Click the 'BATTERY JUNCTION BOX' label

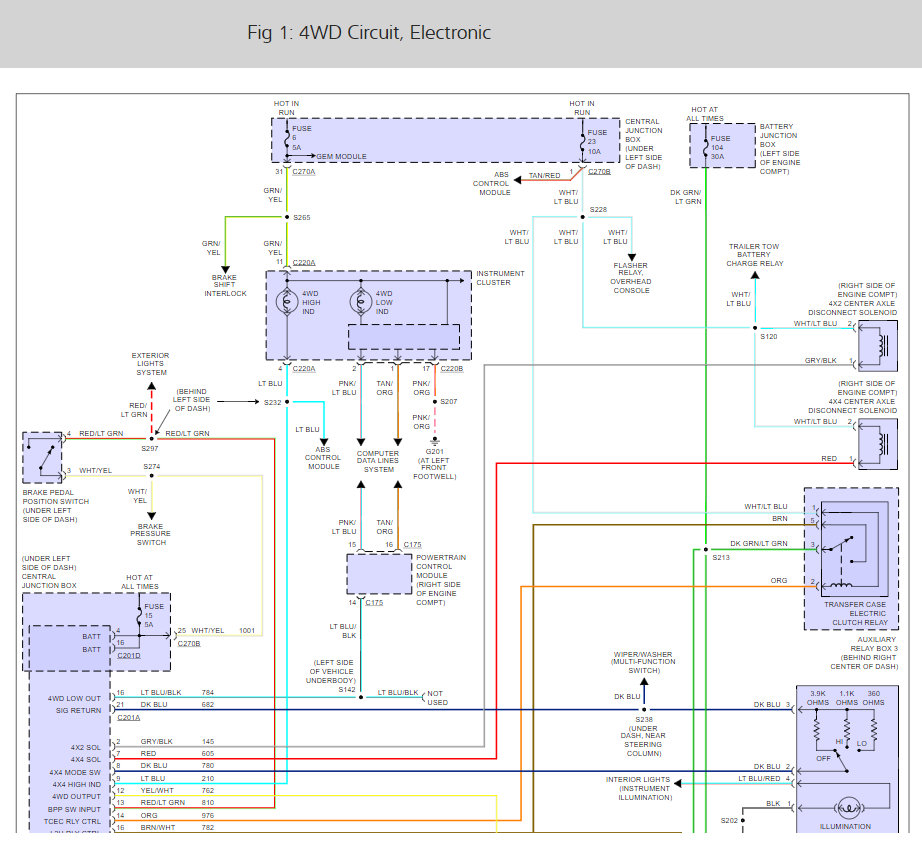point(779,135)
